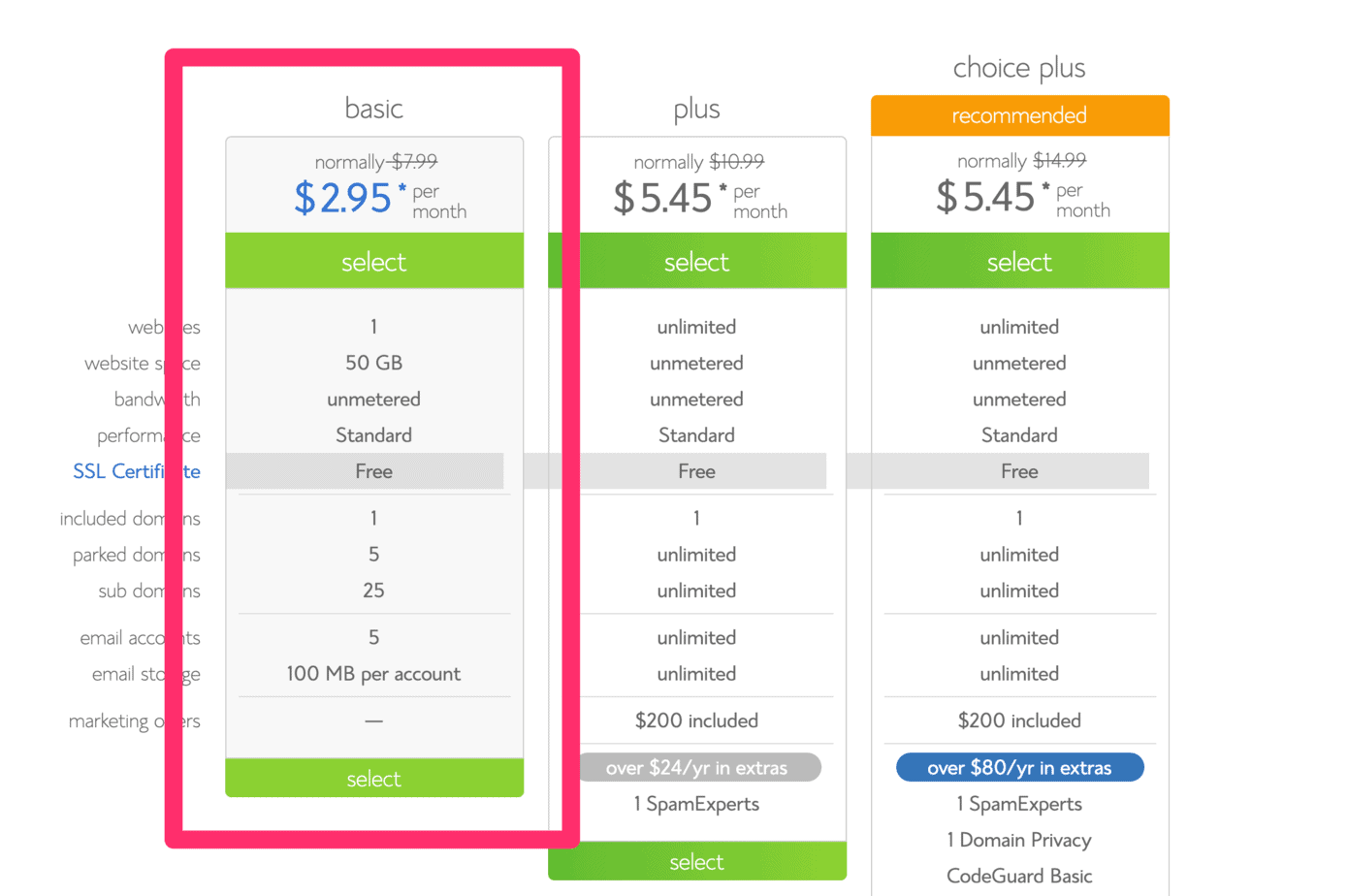1348x896 pixels.
Task: Click '1 SpamExperts' in the plus column
Action: click(x=696, y=804)
